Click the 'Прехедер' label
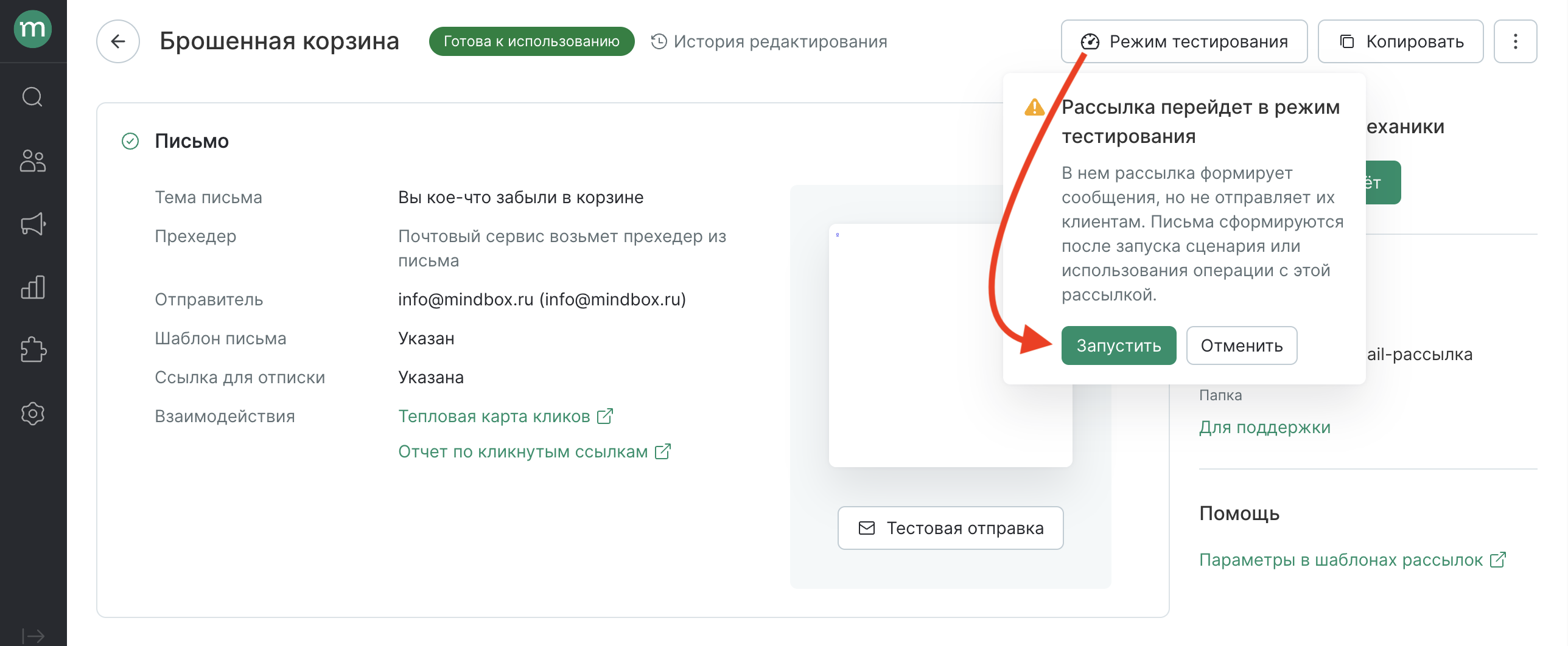Screen dimensions: 1568x646 [x=195, y=236]
